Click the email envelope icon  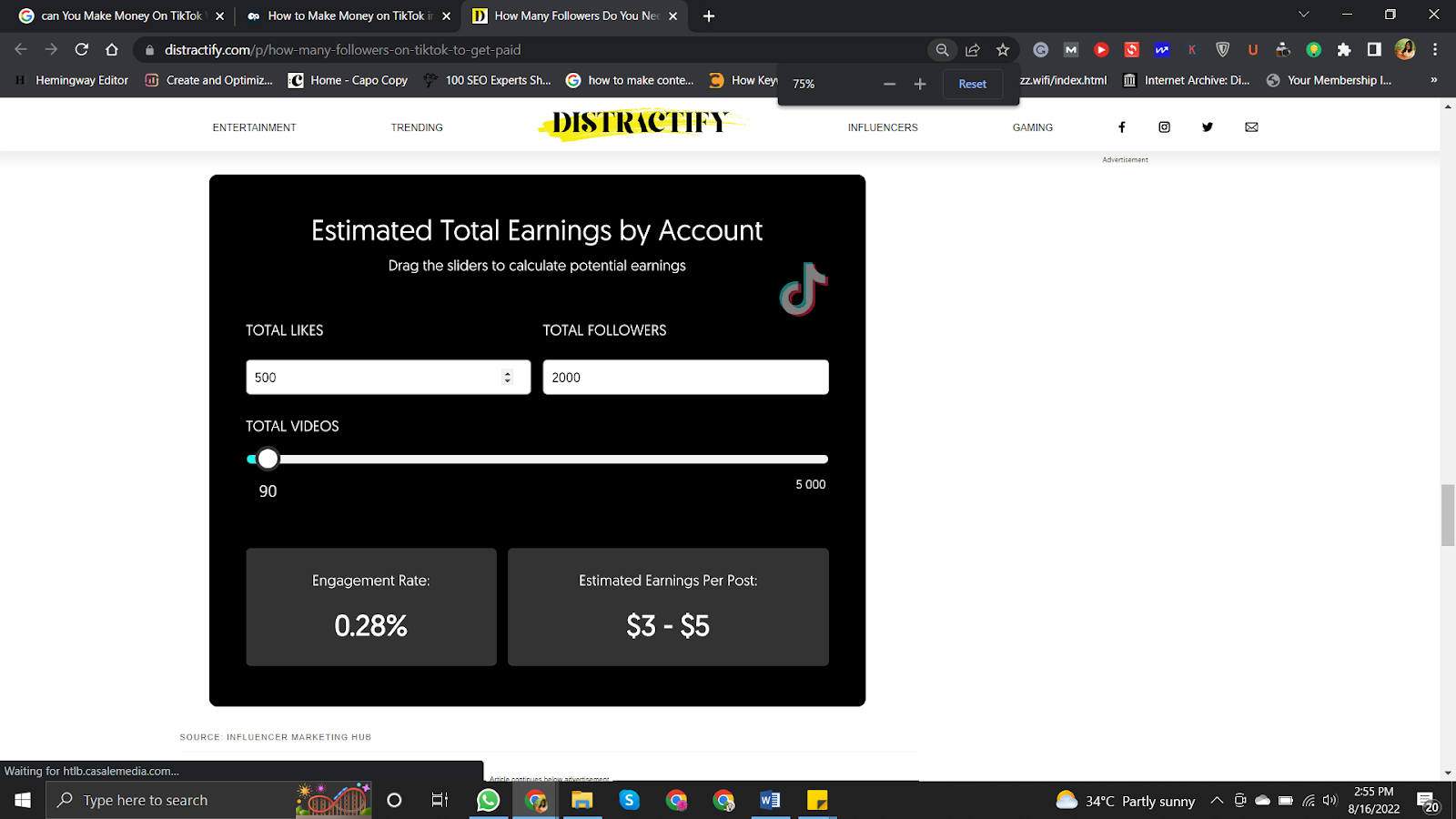coord(1251,127)
